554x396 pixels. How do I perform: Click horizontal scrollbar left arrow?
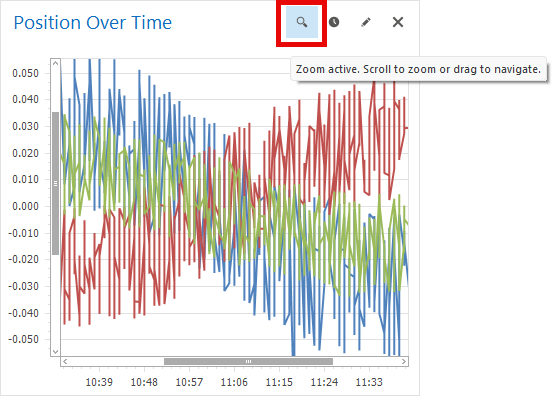point(65,361)
